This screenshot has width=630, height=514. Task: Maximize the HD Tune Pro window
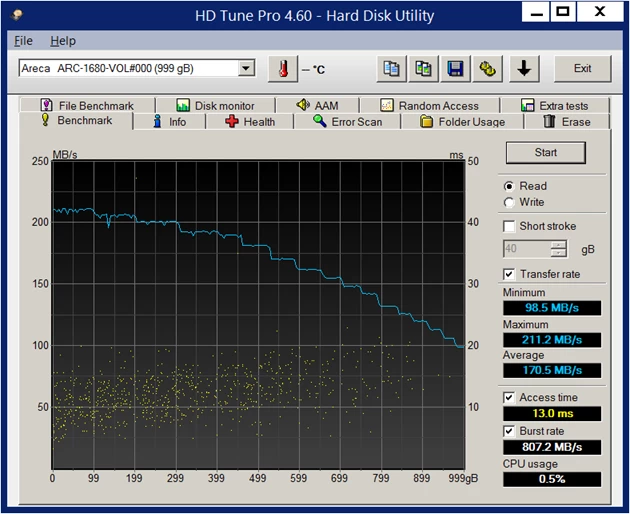563,12
